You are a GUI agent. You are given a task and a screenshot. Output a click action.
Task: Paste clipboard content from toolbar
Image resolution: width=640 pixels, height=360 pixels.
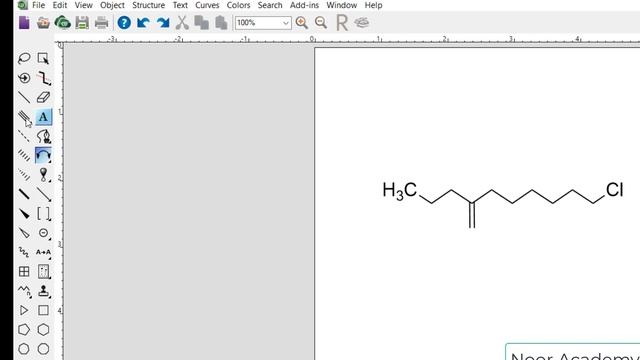pyautogui.click(x=221, y=22)
